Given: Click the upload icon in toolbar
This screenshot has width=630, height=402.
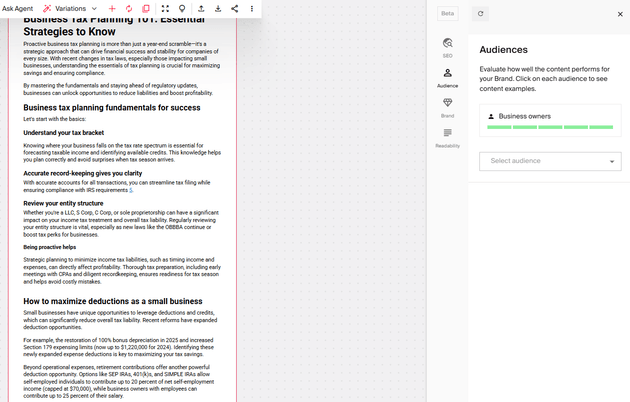Looking at the screenshot, I should (x=201, y=8).
